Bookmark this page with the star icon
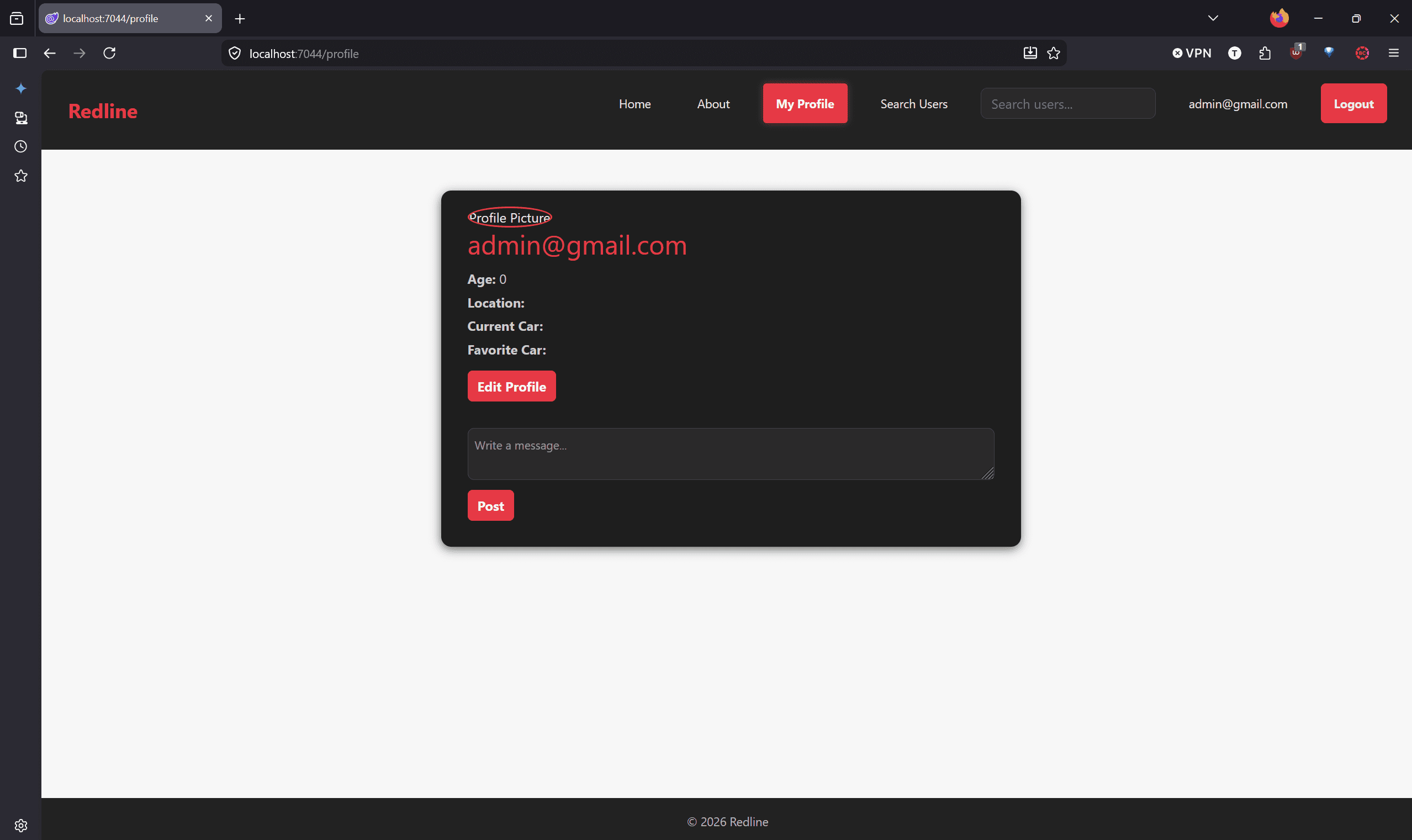The image size is (1412, 840). [1054, 53]
